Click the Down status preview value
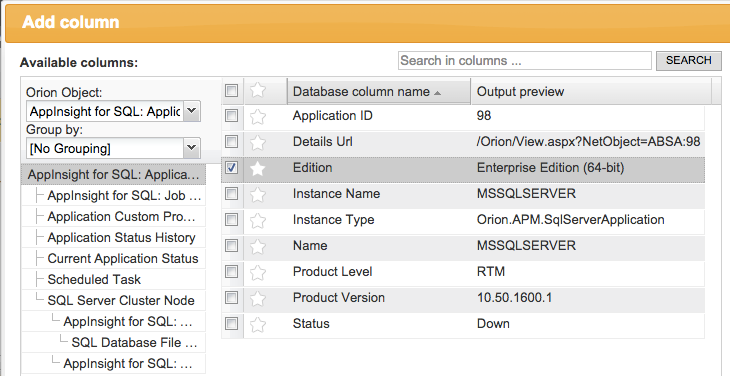The height and width of the screenshot is (376, 730). click(493, 324)
